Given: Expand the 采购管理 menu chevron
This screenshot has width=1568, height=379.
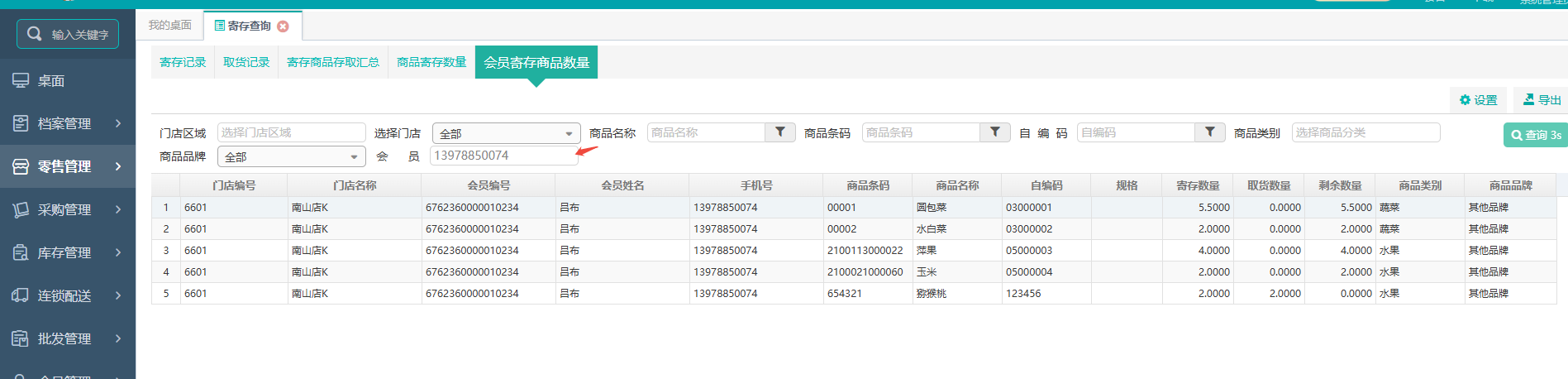Looking at the screenshot, I should tap(118, 209).
